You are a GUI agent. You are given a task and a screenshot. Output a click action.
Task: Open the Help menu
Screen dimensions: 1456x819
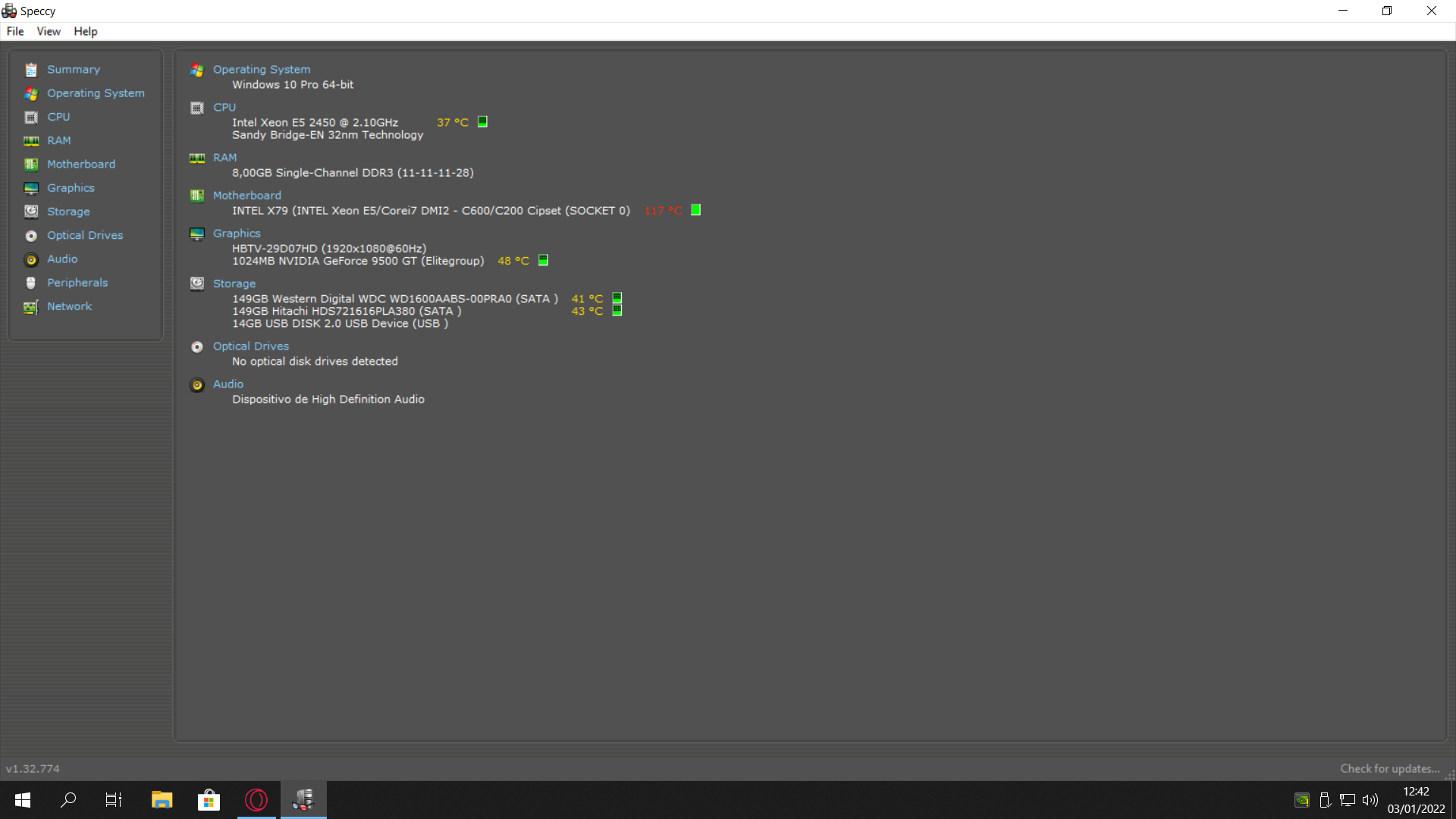pyautogui.click(x=86, y=31)
